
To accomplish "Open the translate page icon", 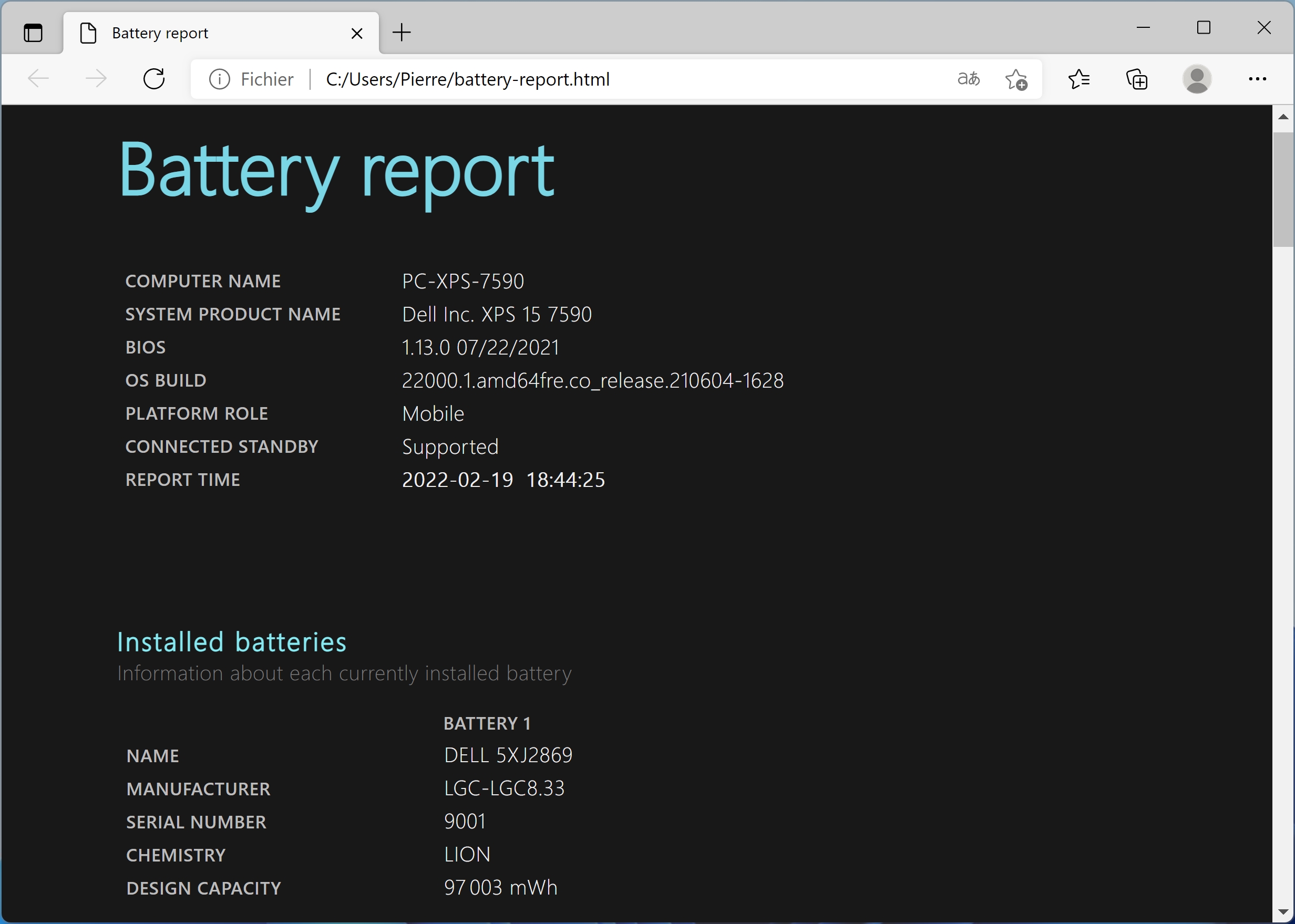I will tap(968, 78).
